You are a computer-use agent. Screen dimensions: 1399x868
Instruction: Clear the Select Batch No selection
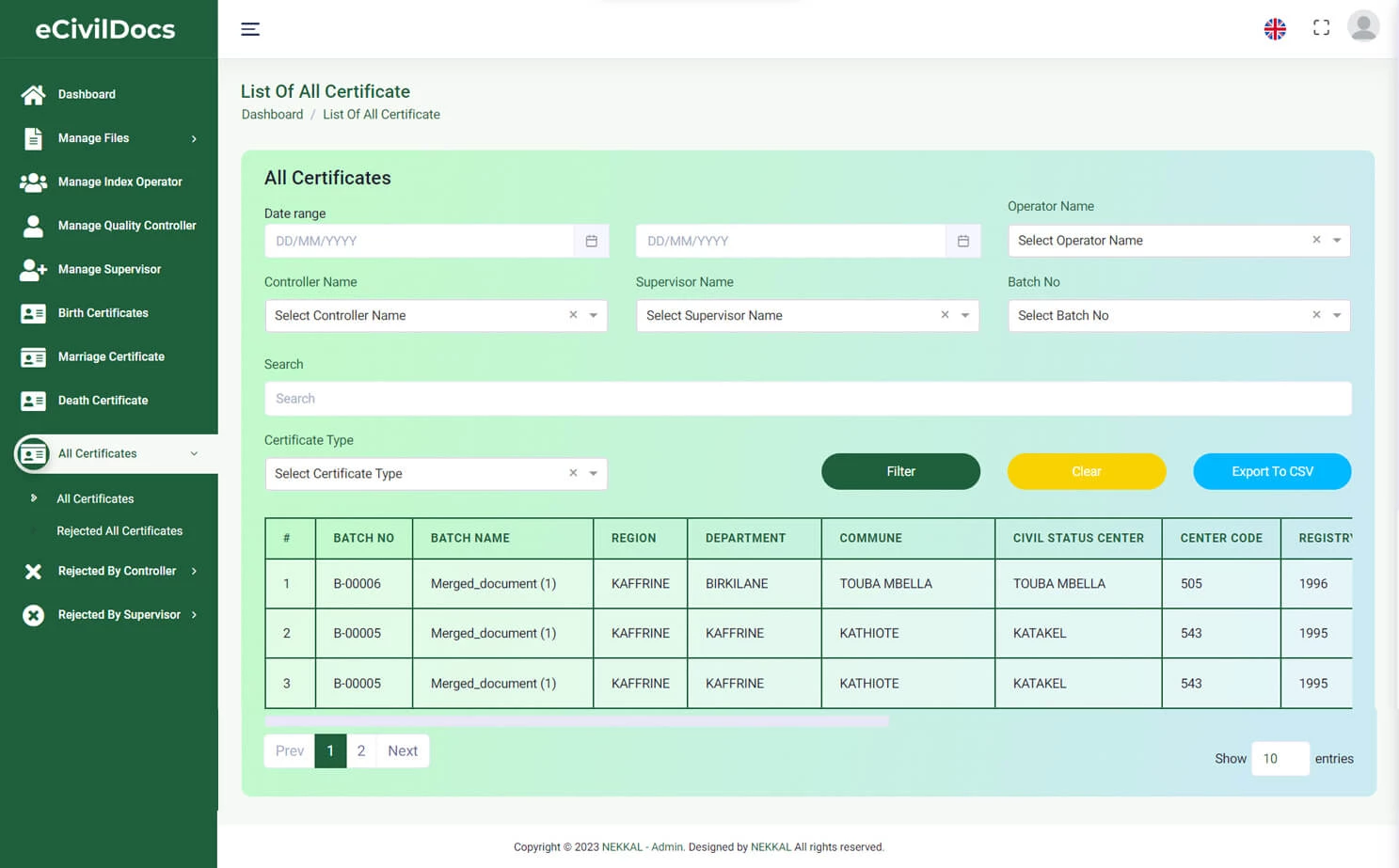click(1316, 315)
